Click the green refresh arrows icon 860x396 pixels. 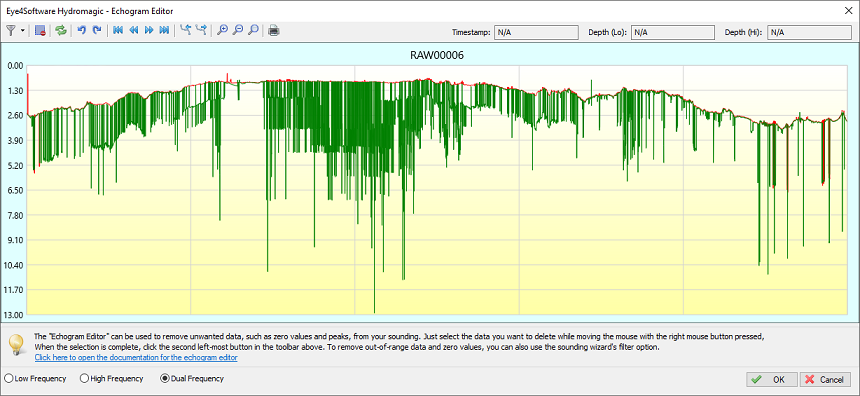[x=61, y=31]
